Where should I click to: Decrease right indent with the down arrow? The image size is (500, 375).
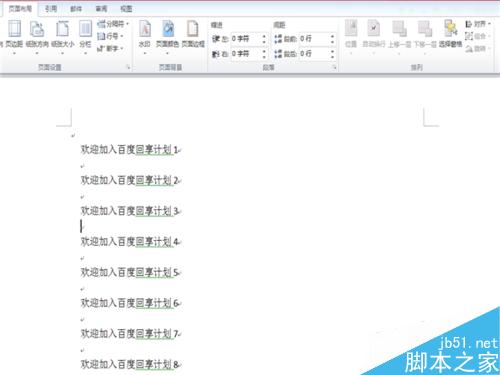(x=264, y=57)
